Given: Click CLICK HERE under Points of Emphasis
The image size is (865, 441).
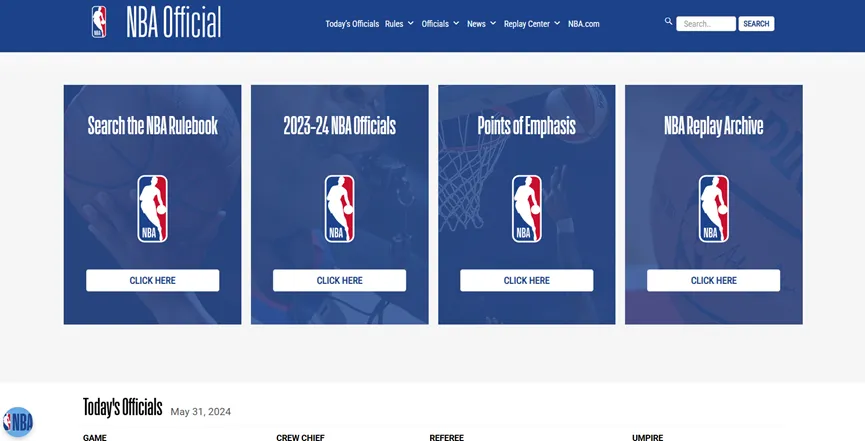Looking at the screenshot, I should click(x=526, y=281).
